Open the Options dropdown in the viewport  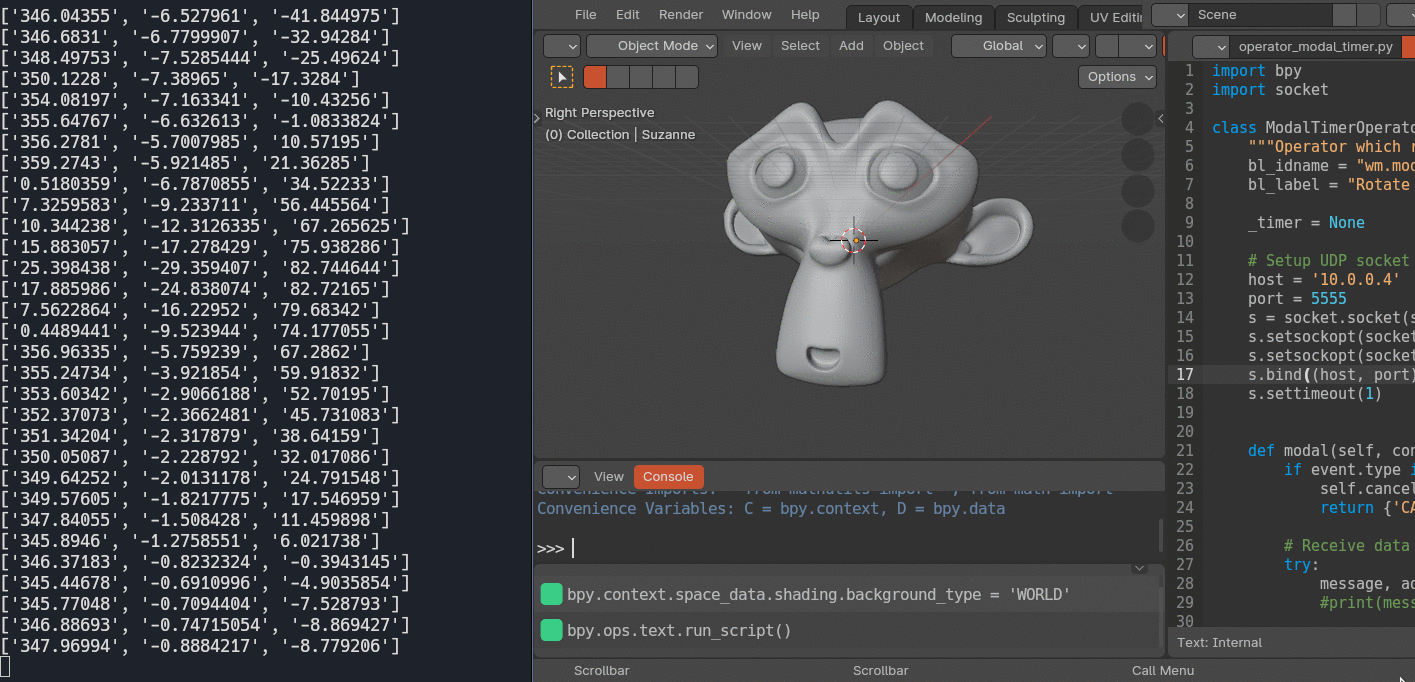[1117, 77]
